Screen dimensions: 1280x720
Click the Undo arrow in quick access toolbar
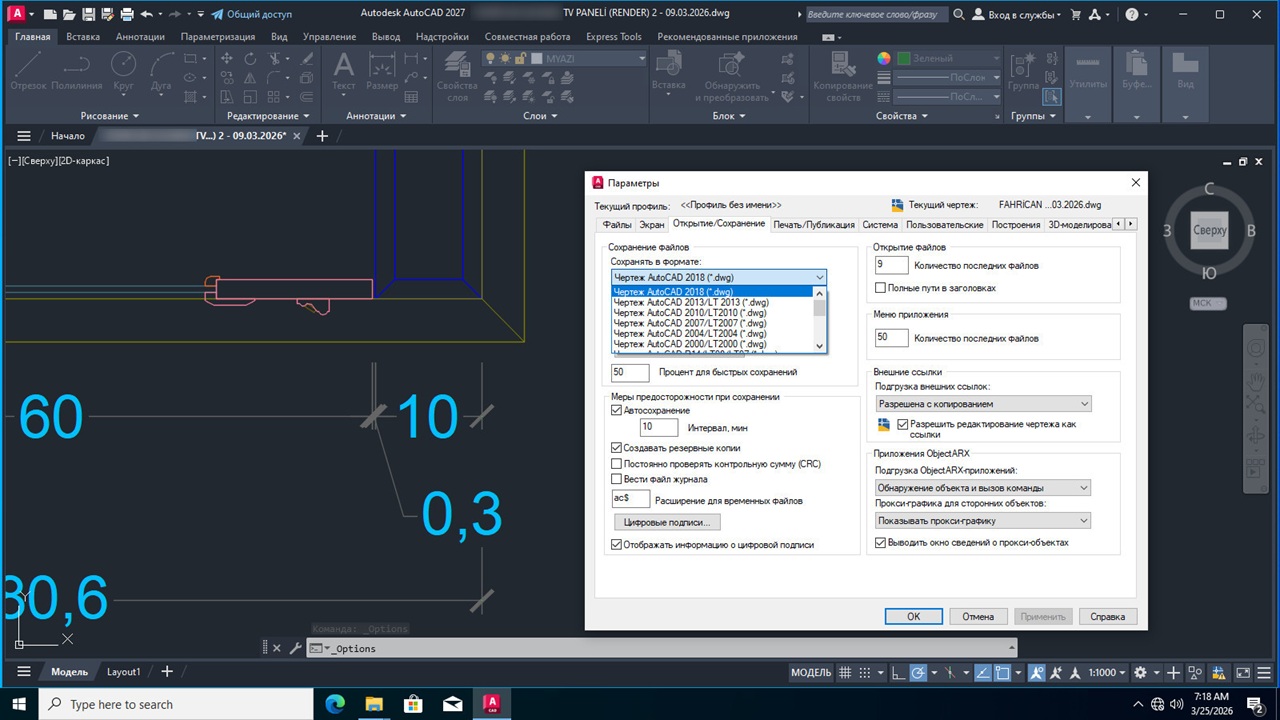147,15
